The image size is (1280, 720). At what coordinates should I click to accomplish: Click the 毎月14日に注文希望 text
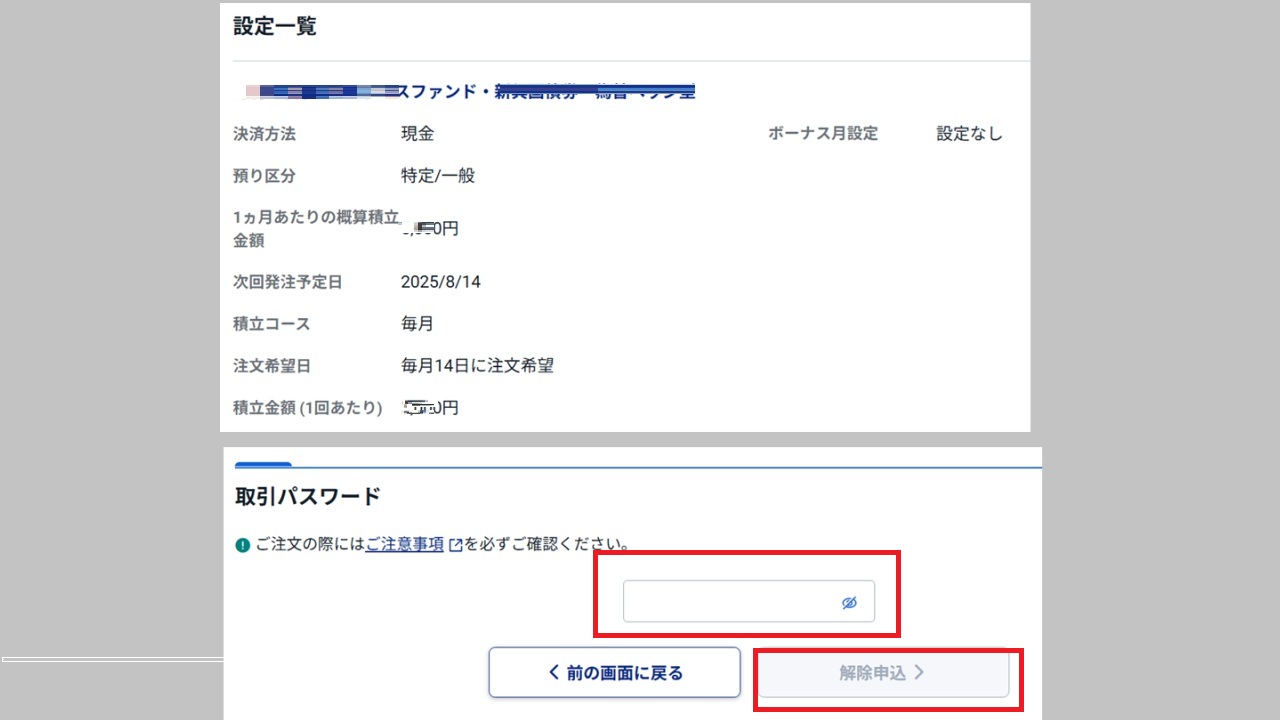coord(477,366)
